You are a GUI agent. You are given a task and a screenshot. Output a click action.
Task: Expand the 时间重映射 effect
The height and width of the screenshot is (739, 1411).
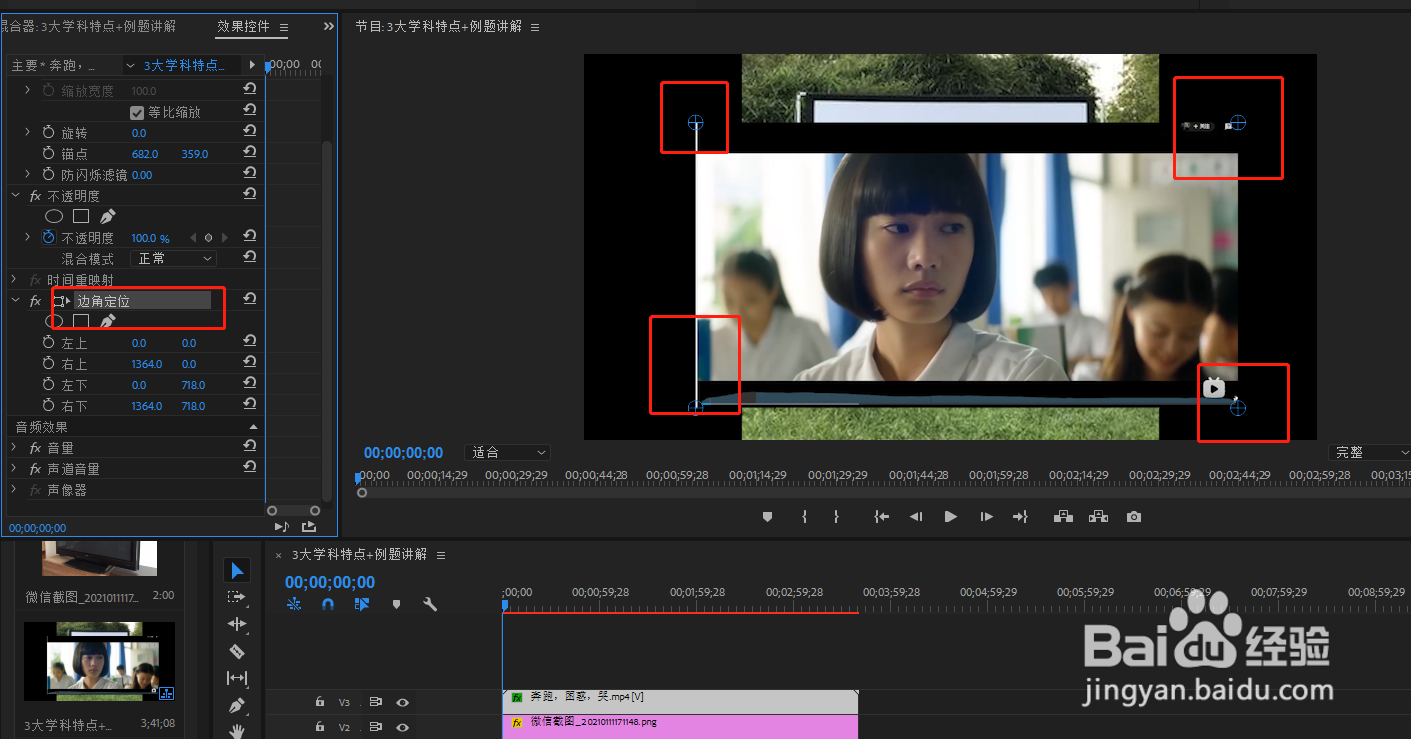point(15,280)
